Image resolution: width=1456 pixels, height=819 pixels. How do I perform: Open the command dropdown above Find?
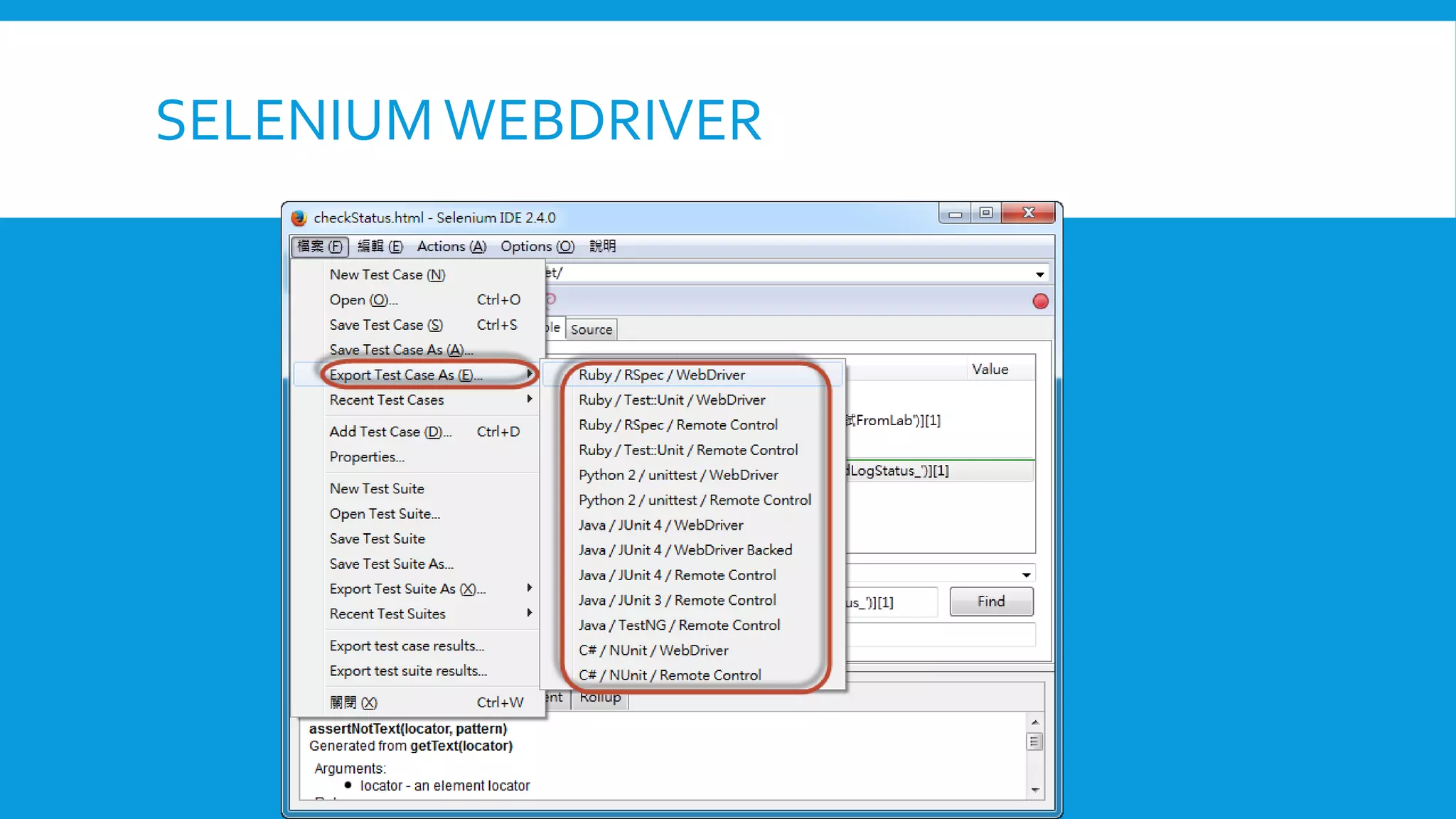tap(1026, 574)
